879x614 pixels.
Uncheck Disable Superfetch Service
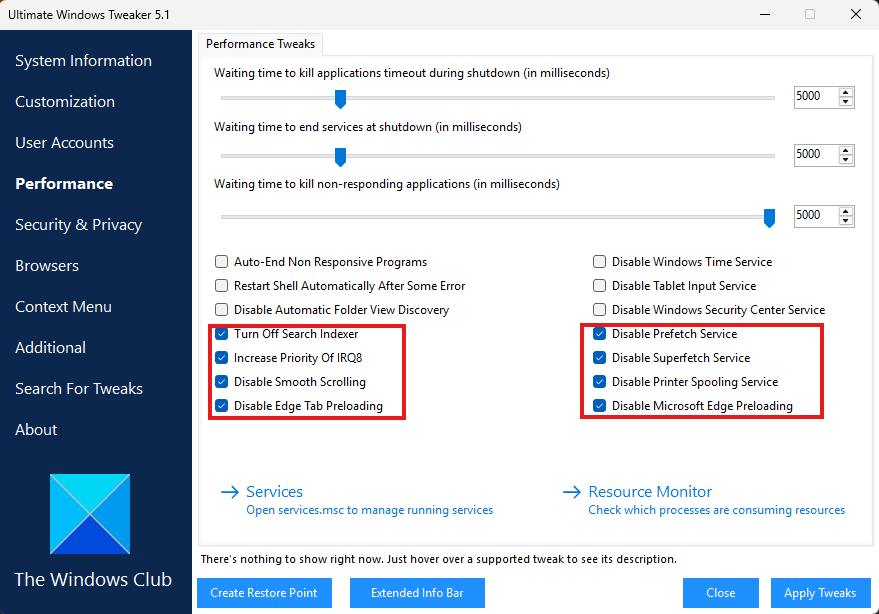600,358
